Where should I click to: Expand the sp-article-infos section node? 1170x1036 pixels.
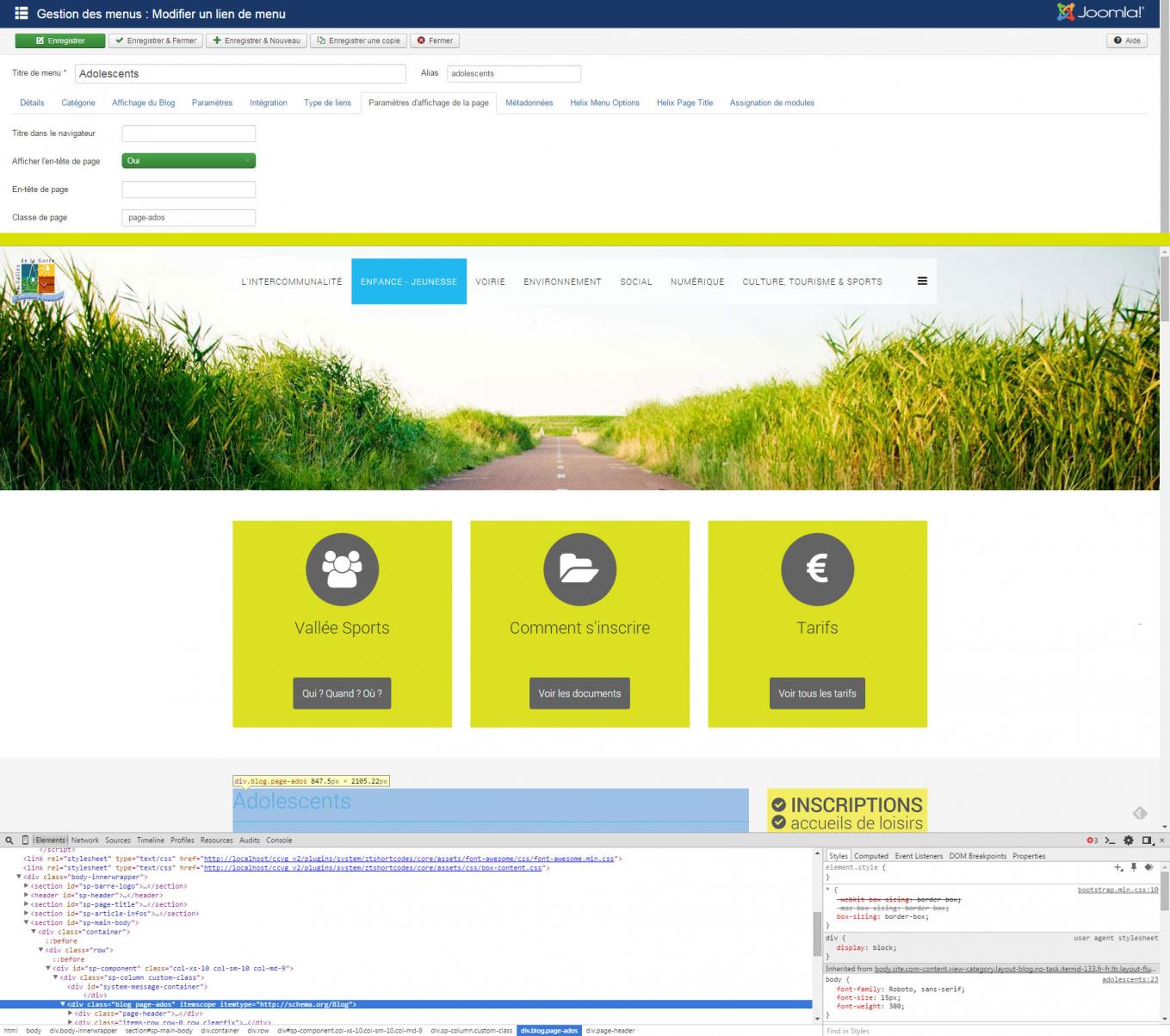click(x=26, y=914)
